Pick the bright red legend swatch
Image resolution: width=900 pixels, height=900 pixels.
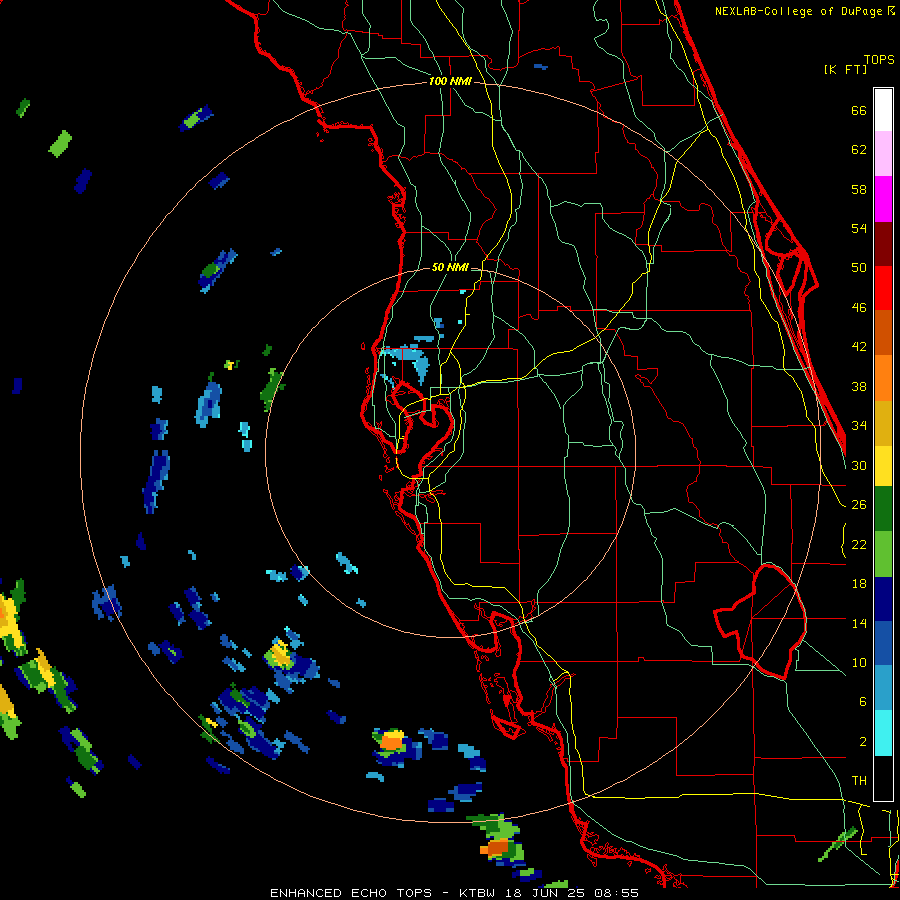[x=883, y=288]
